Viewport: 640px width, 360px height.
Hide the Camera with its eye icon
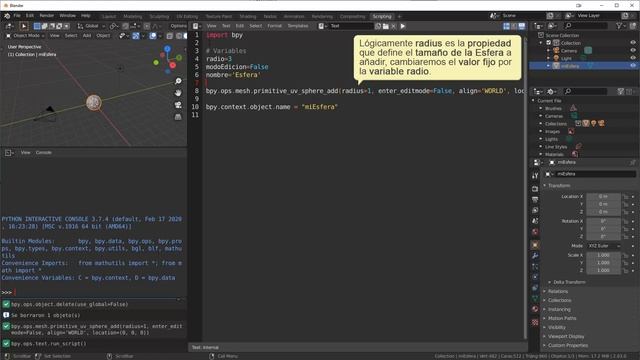tap(633, 51)
